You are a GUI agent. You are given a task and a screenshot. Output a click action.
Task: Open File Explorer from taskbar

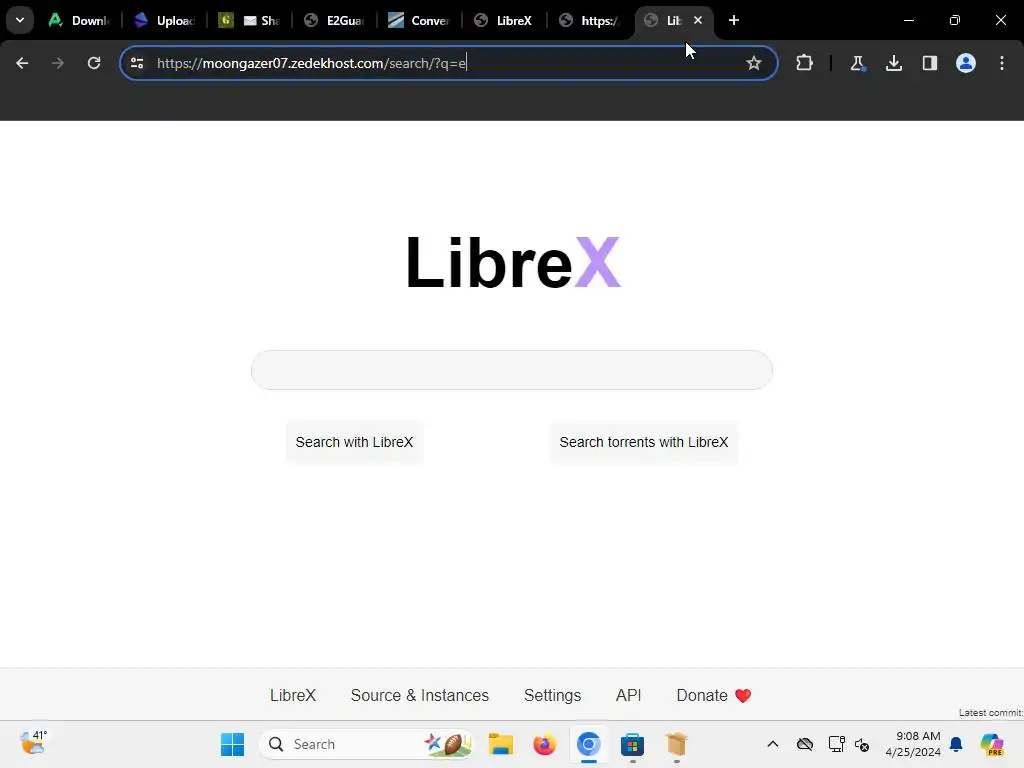[501, 744]
